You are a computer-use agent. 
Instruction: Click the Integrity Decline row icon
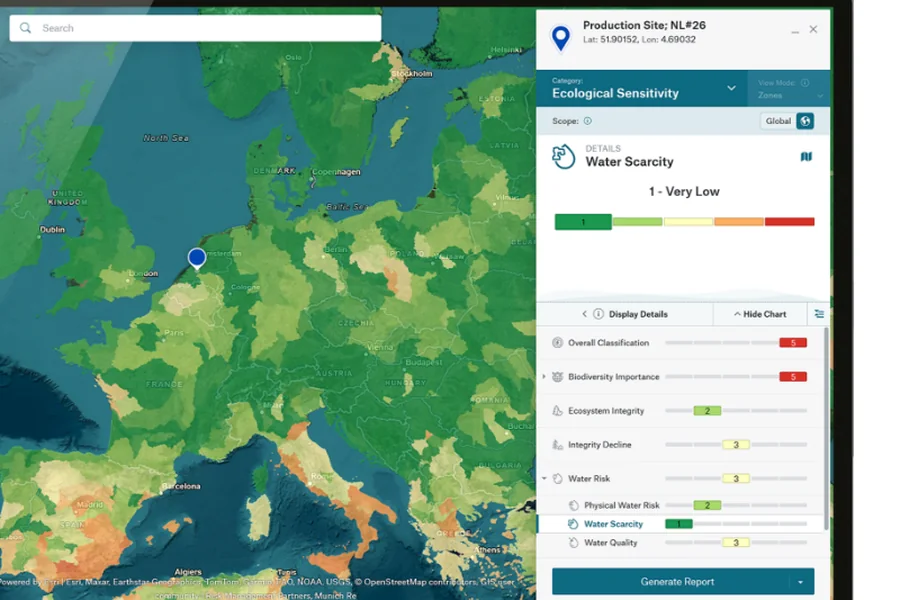coord(557,444)
